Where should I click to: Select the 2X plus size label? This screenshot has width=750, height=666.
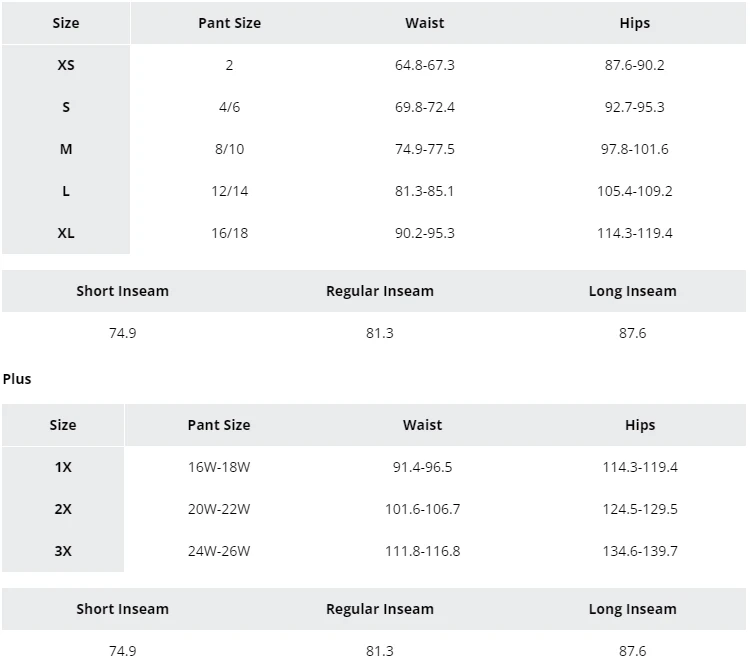click(x=63, y=509)
